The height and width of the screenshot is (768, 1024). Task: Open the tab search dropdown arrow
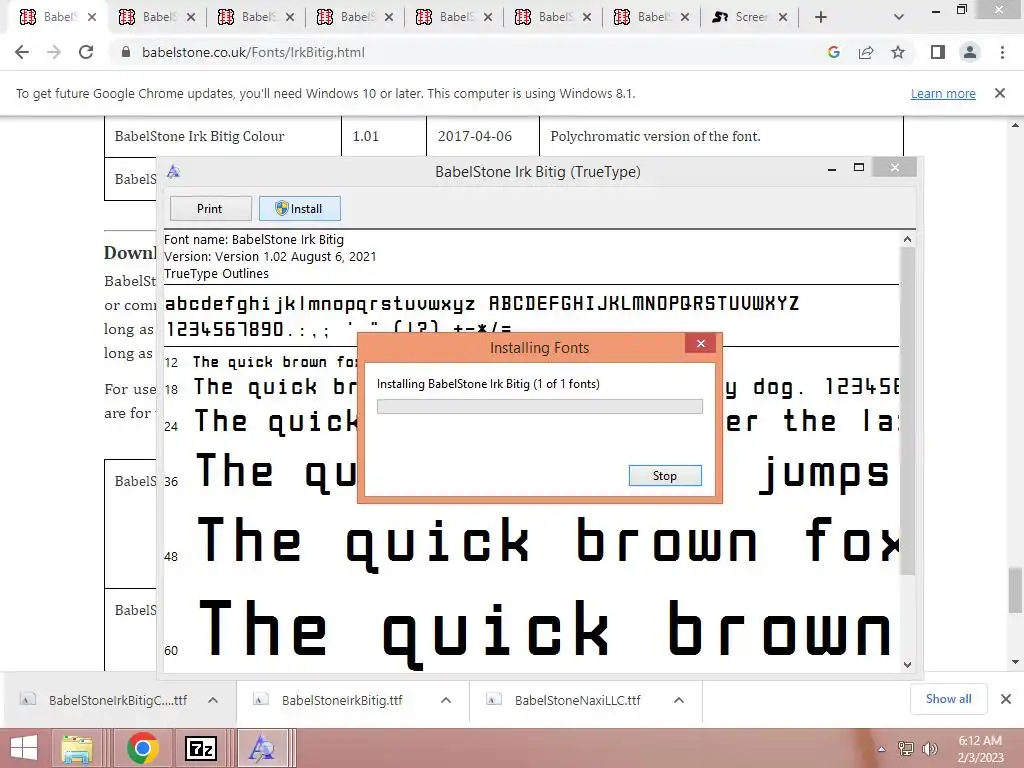tap(899, 17)
